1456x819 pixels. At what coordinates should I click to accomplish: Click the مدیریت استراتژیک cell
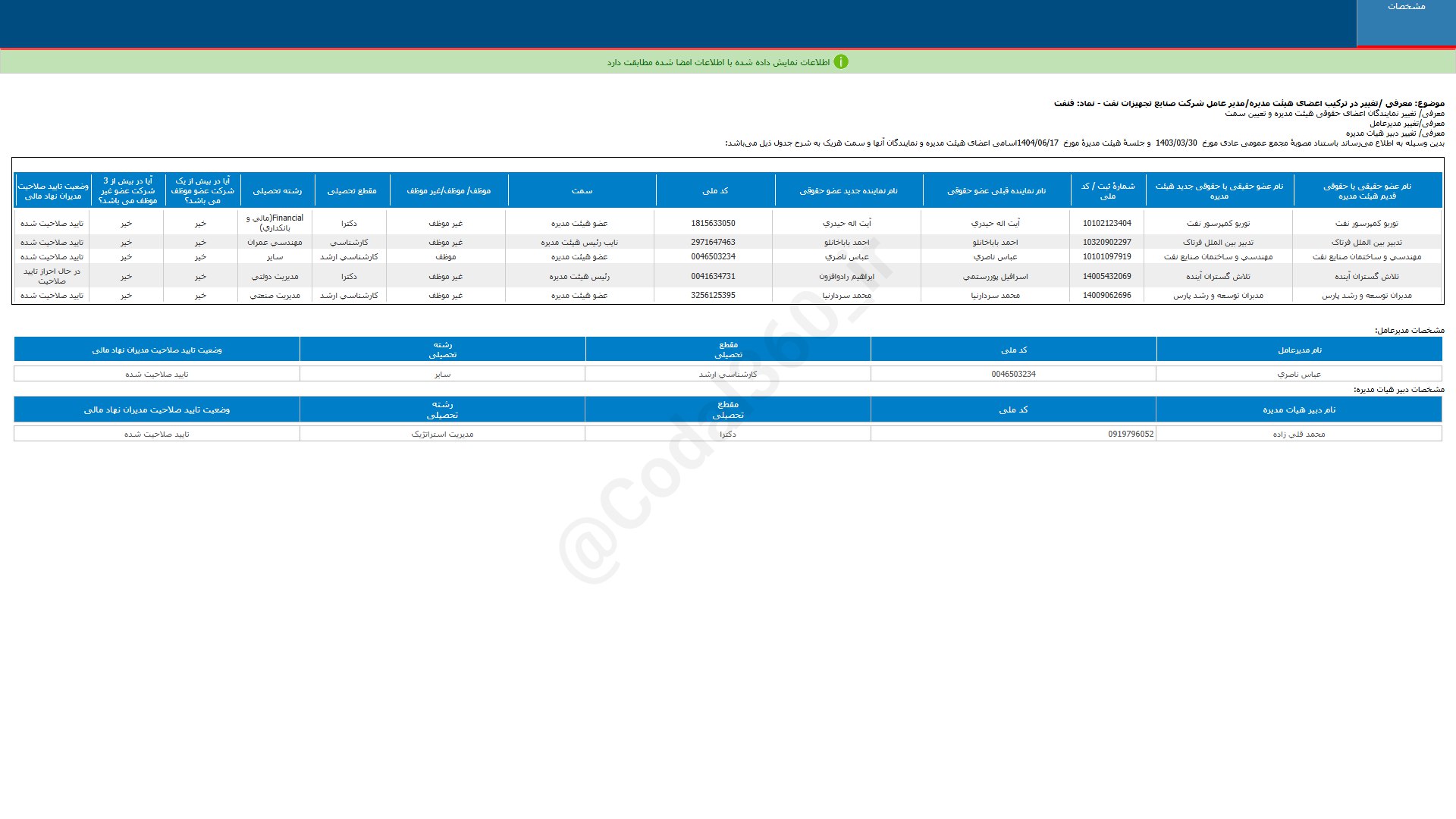442,435
